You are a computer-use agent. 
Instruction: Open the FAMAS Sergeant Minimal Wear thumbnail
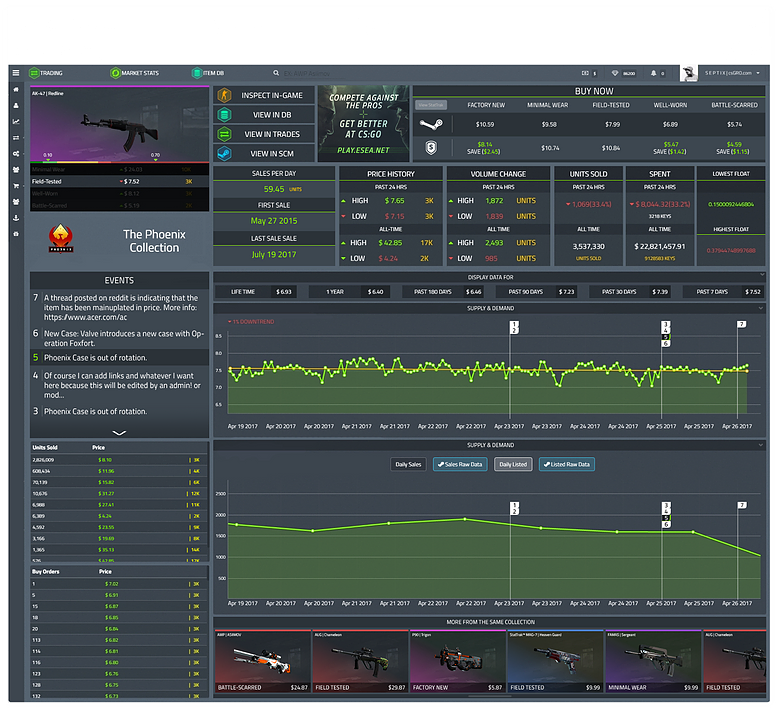point(653,661)
